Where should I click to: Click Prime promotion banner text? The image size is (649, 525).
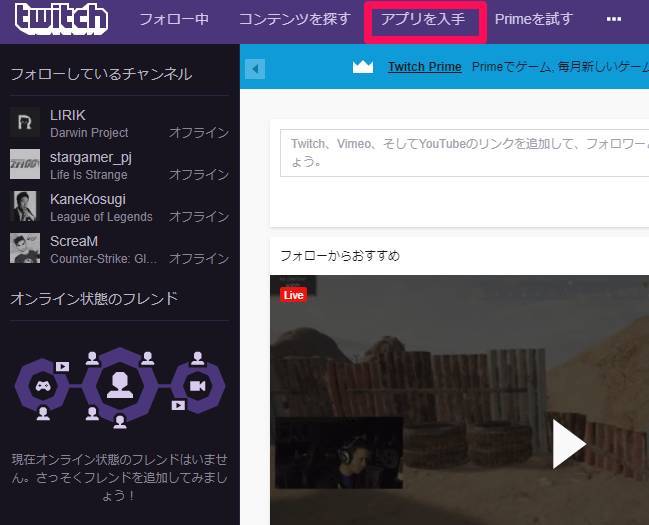click(x=560, y=67)
